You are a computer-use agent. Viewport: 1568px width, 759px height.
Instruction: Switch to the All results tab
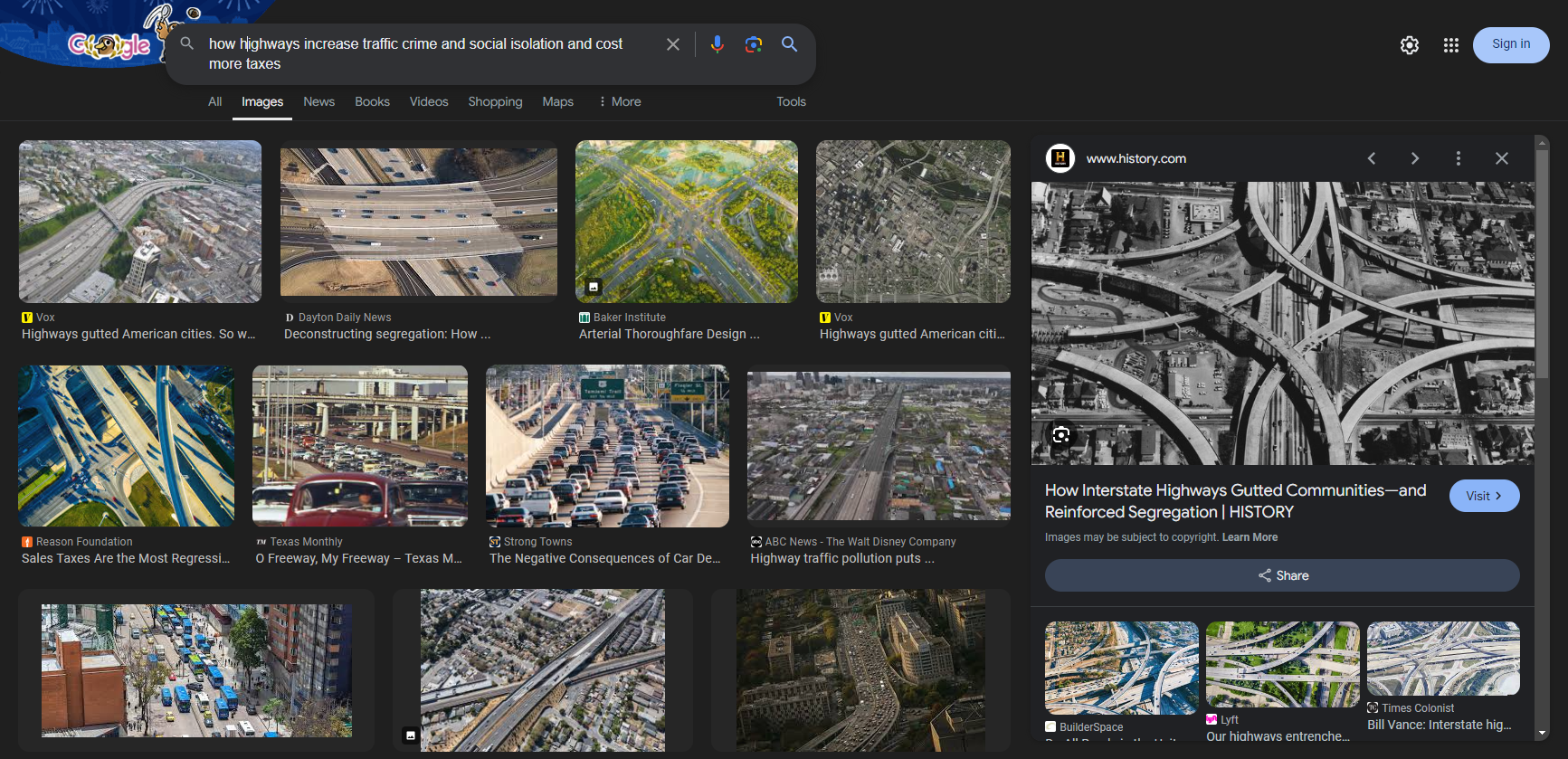tap(214, 101)
